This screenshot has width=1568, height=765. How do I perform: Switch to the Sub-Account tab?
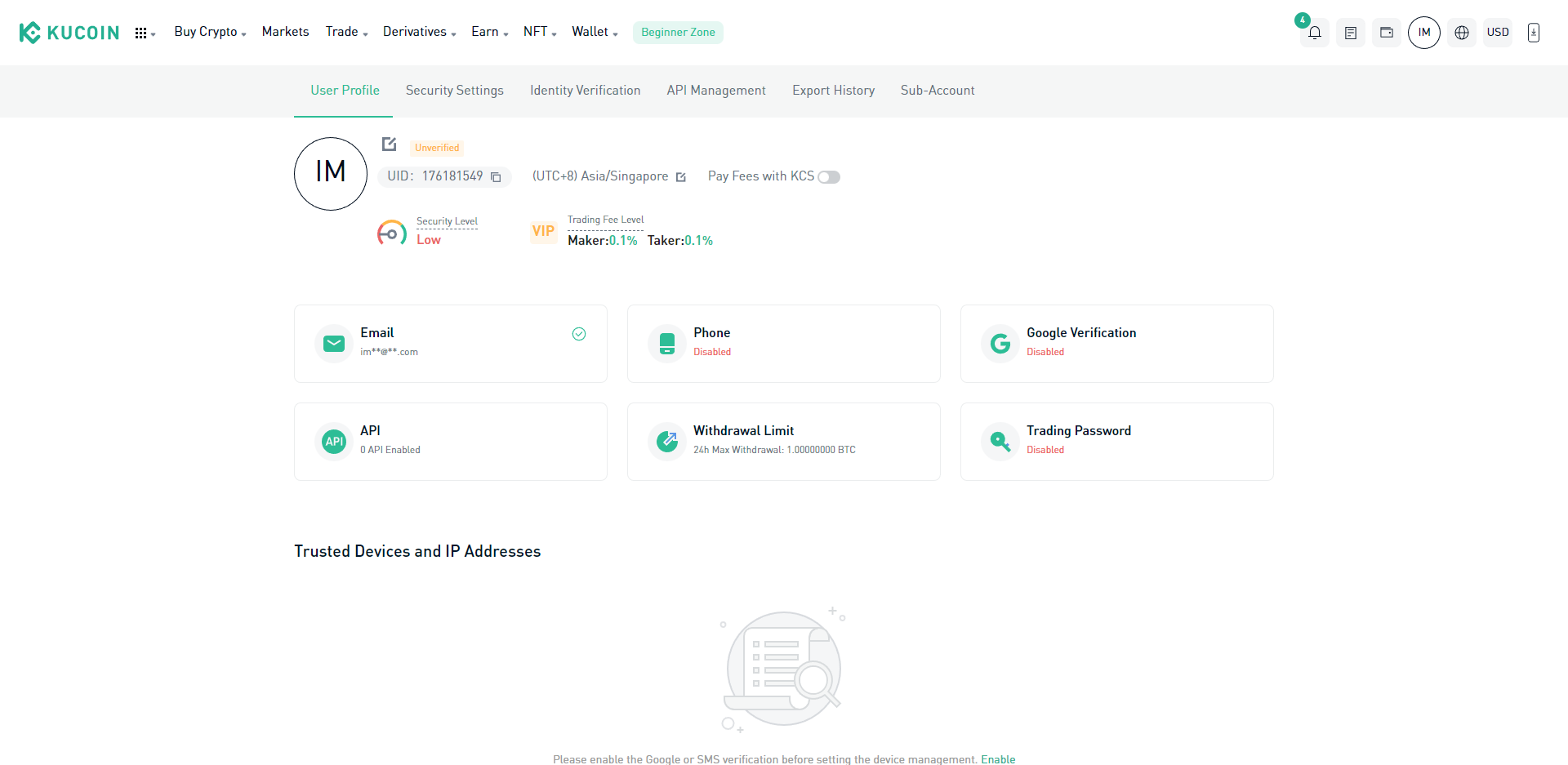tap(938, 91)
